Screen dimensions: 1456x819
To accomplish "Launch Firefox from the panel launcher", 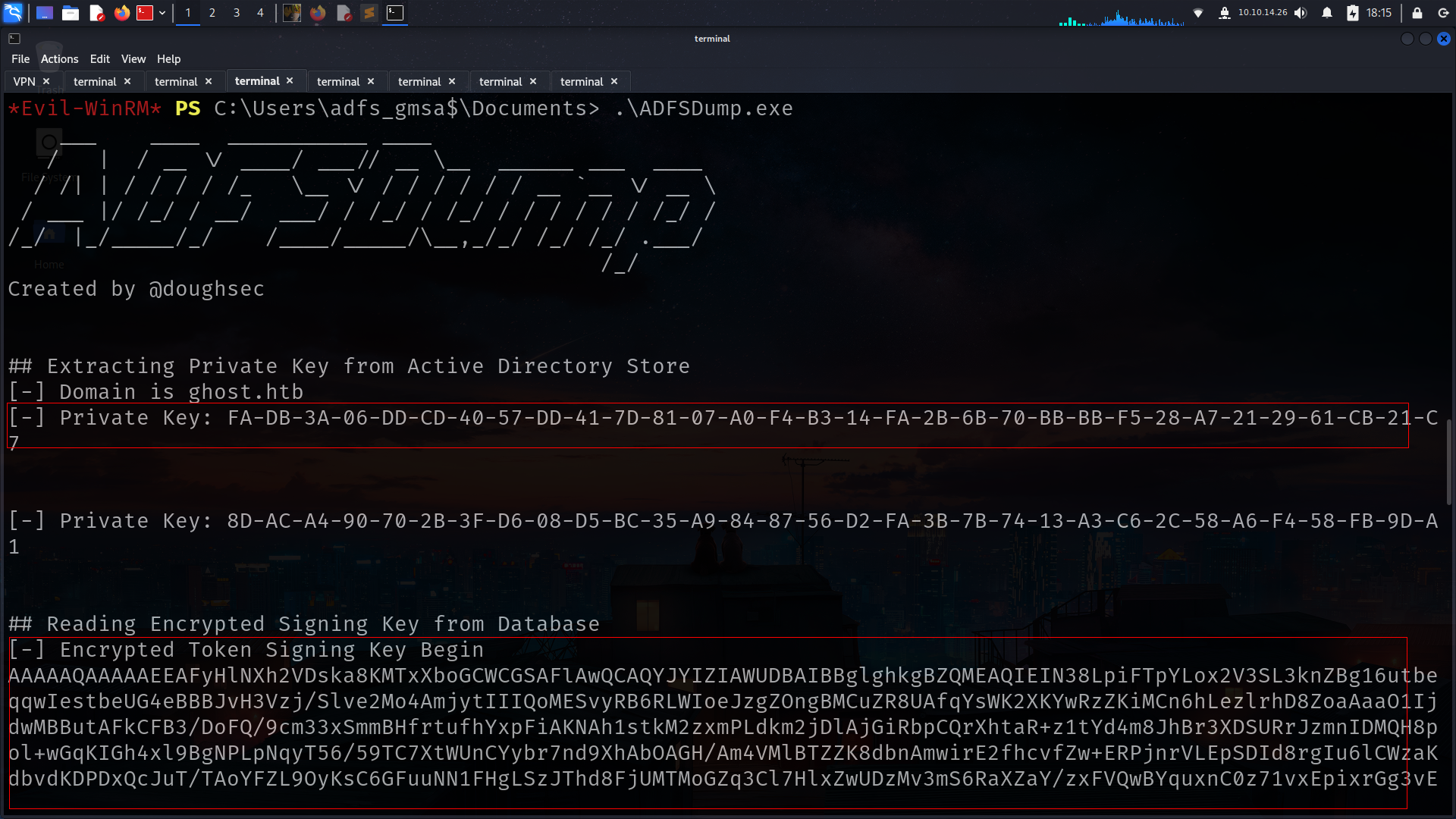I will 122,13.
